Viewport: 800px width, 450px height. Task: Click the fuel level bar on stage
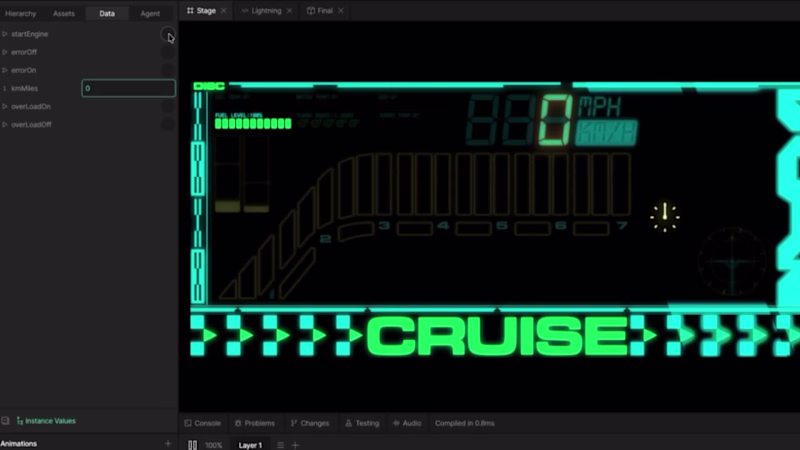coord(253,123)
